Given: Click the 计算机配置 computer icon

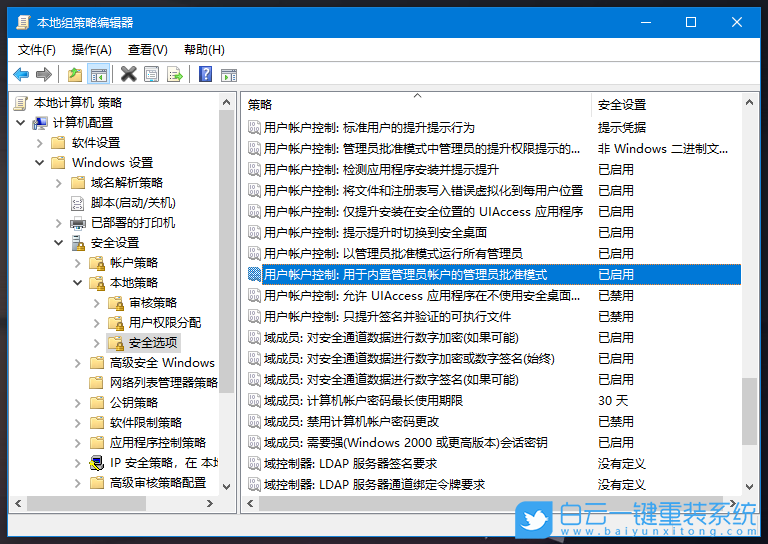Looking at the screenshot, I should point(40,123).
